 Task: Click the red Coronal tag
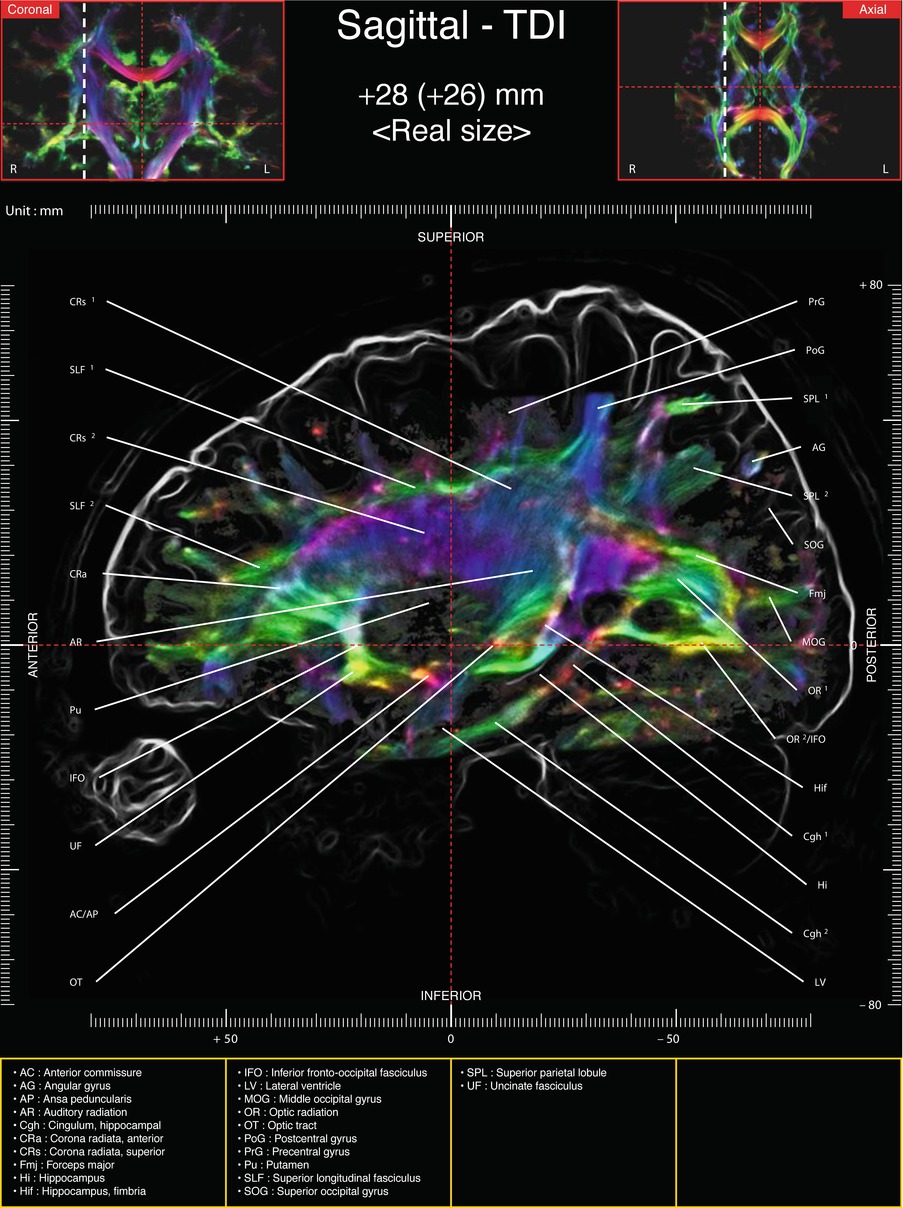coord(27,10)
